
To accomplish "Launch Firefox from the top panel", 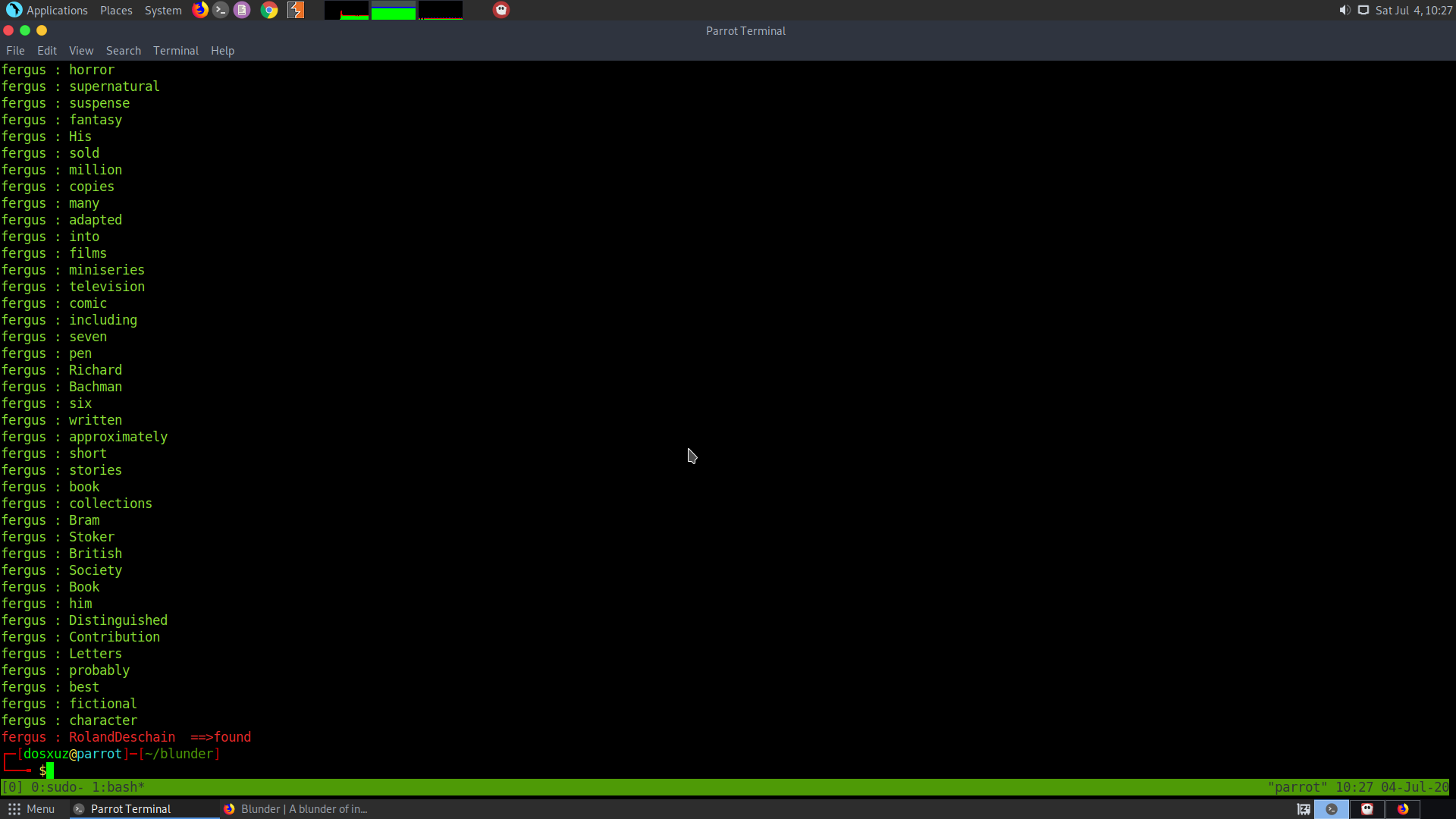I will point(200,10).
